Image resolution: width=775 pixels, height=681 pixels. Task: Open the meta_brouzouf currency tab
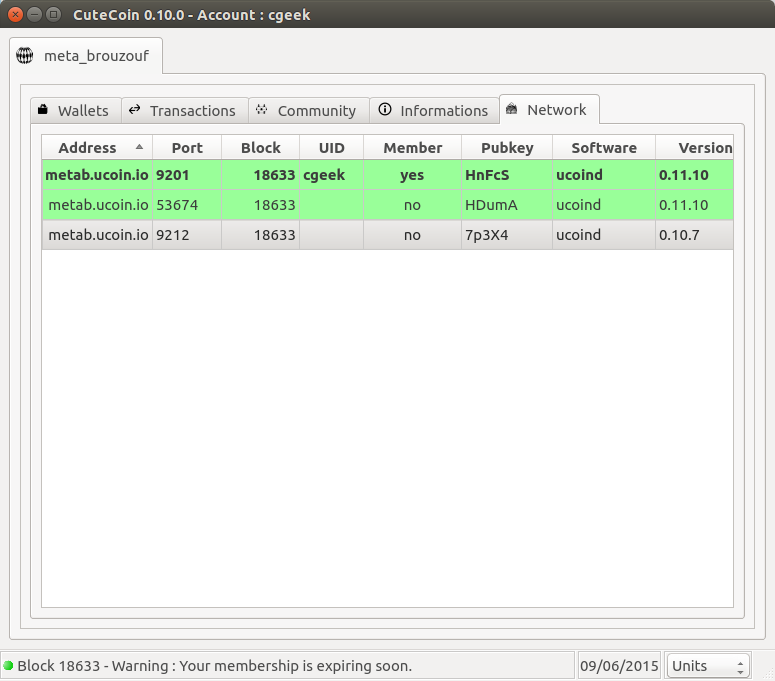point(86,56)
